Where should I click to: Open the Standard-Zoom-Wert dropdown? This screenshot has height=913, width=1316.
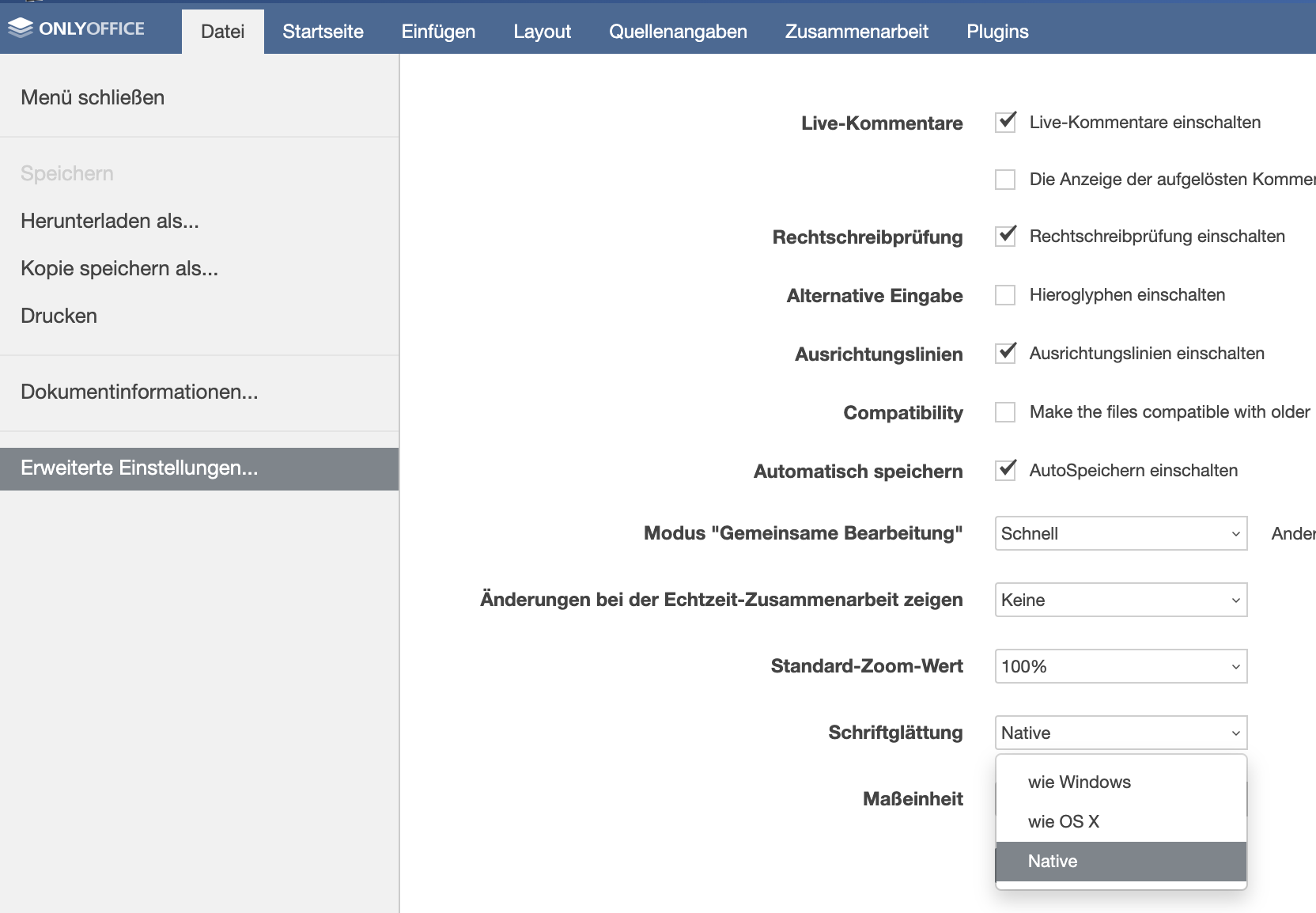[1120, 666]
